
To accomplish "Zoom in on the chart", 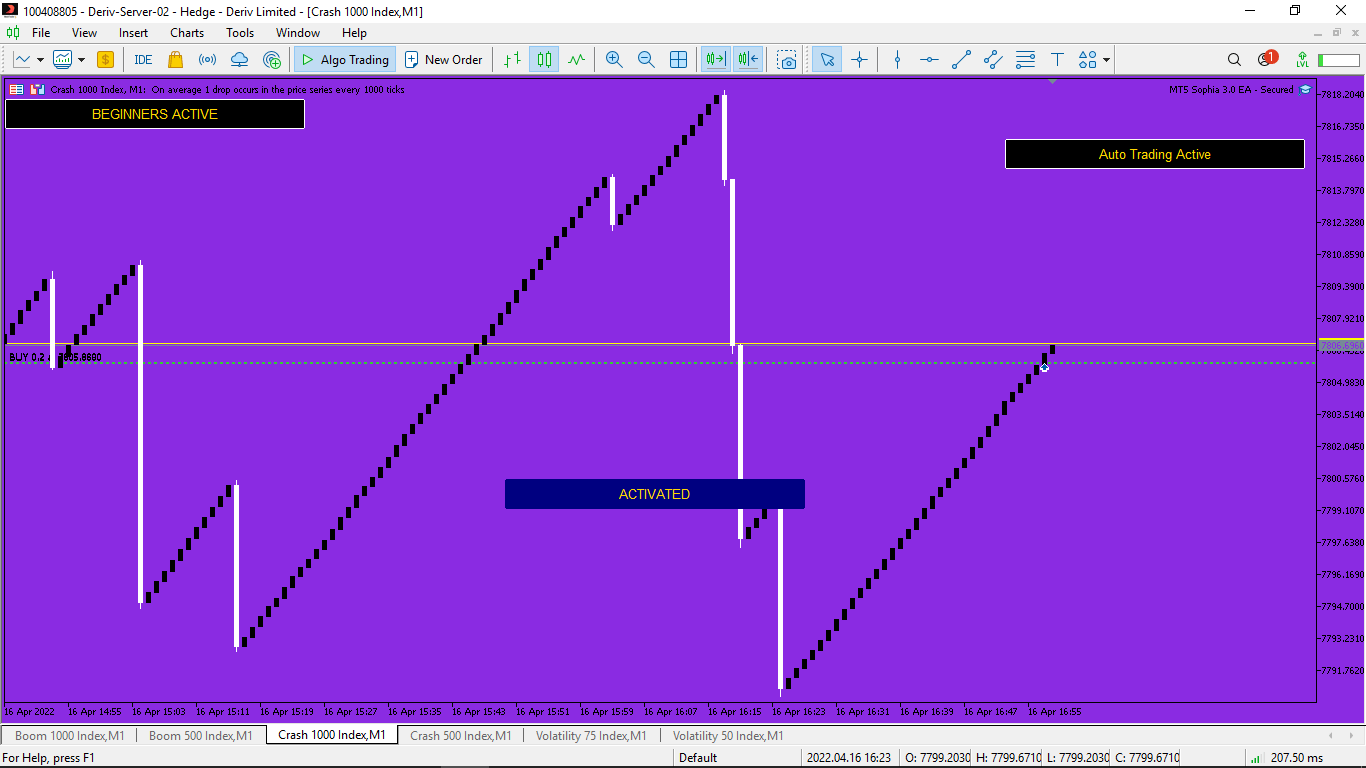I will pos(614,60).
